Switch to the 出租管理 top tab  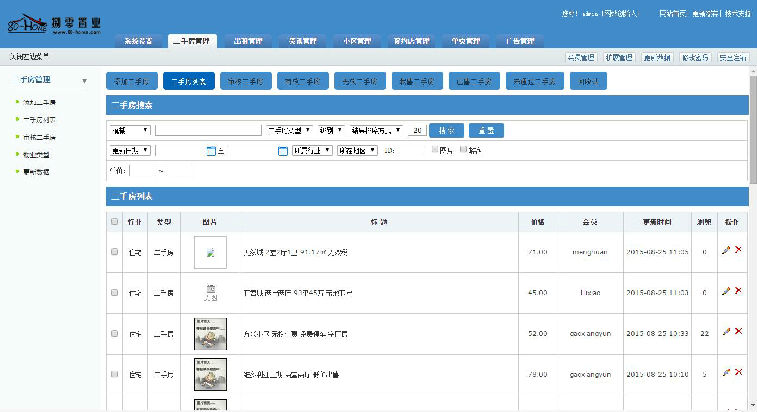pos(248,41)
